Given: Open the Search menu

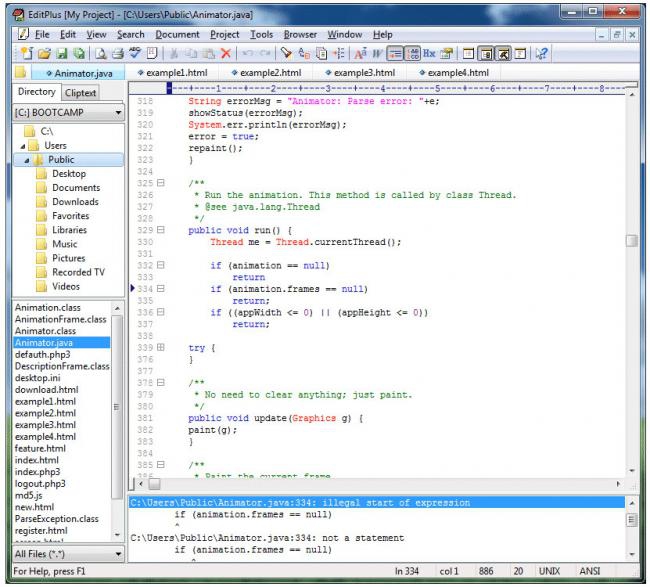Looking at the screenshot, I should [x=131, y=34].
